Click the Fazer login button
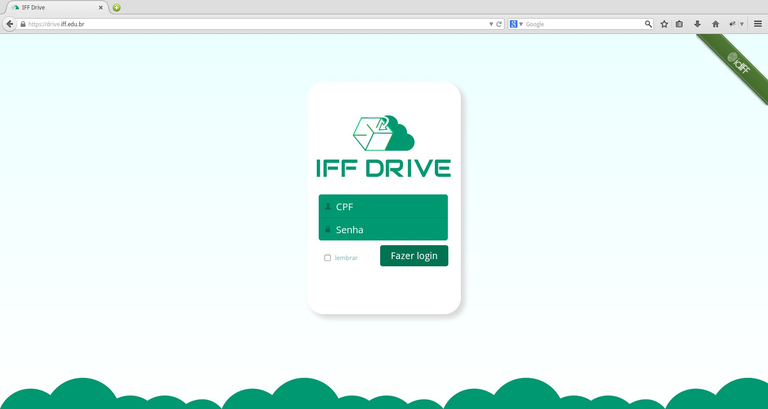The width and height of the screenshot is (768, 409). [414, 256]
